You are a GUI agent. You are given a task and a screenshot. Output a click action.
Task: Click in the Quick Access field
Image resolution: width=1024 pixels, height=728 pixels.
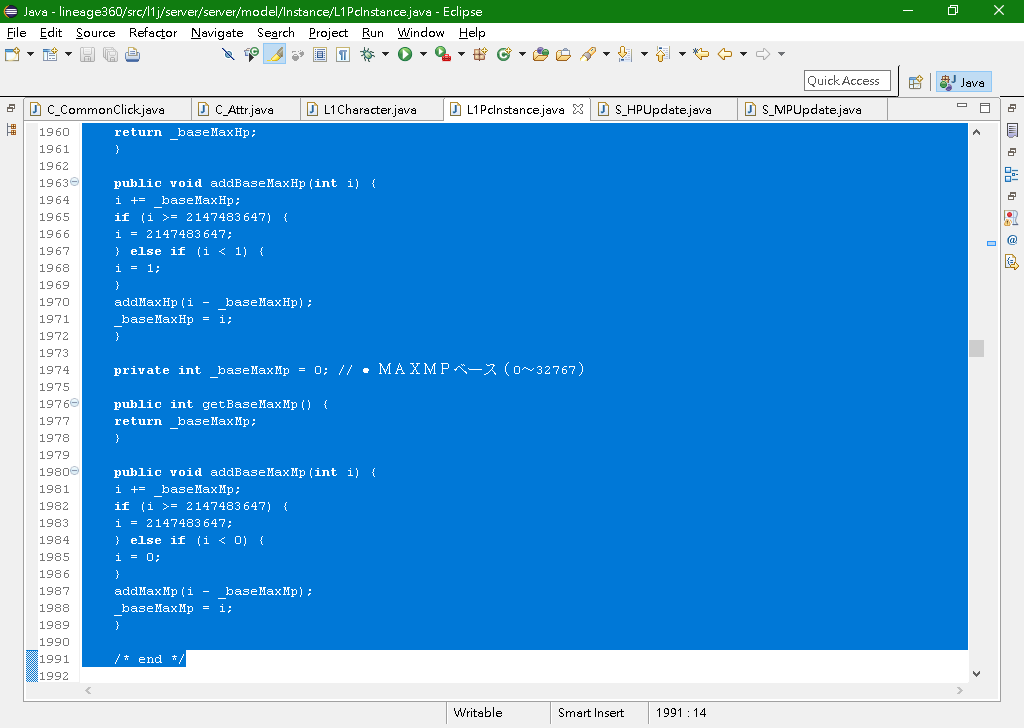point(847,81)
